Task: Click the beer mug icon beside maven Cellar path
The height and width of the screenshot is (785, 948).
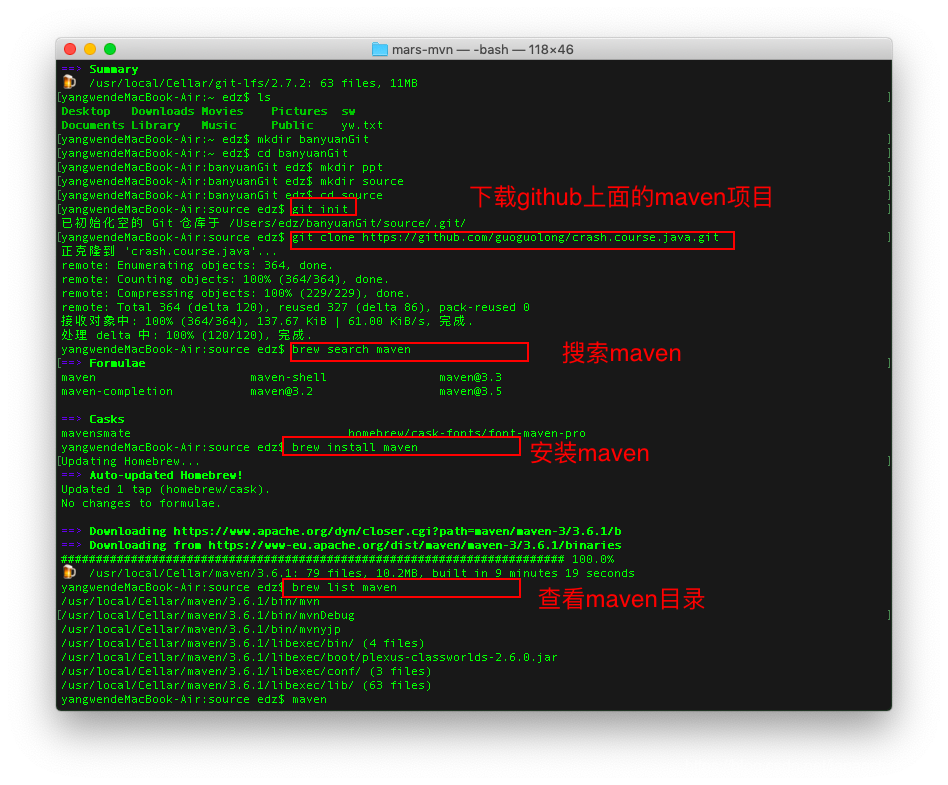Action: click(x=70, y=572)
